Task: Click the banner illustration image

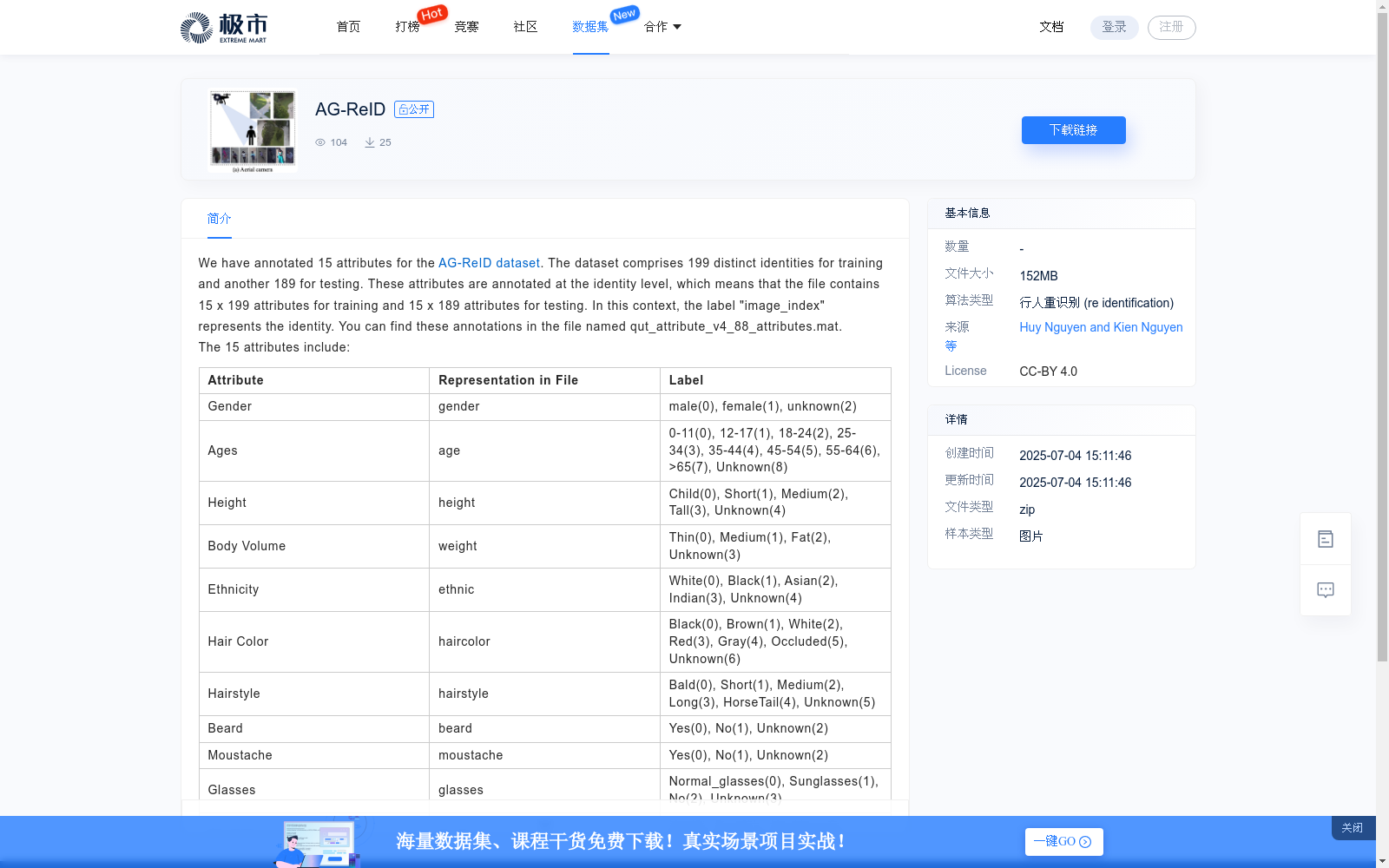Action: tap(319, 842)
